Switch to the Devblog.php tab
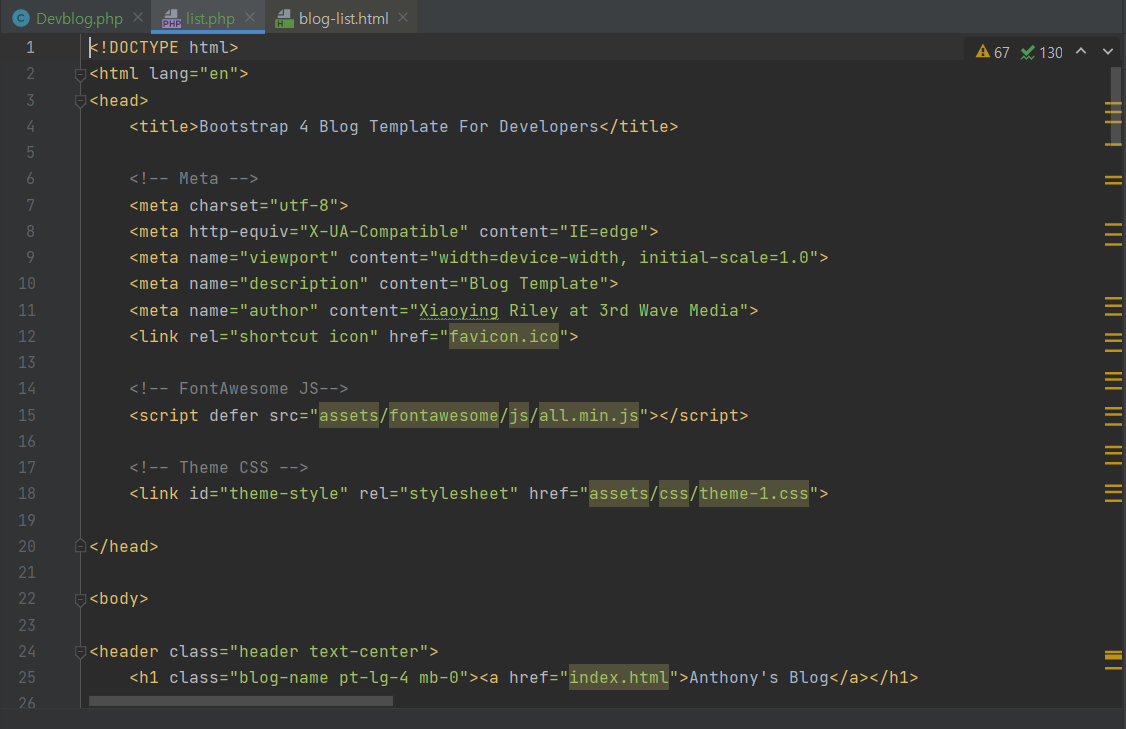This screenshot has height=729, width=1126. point(79,18)
